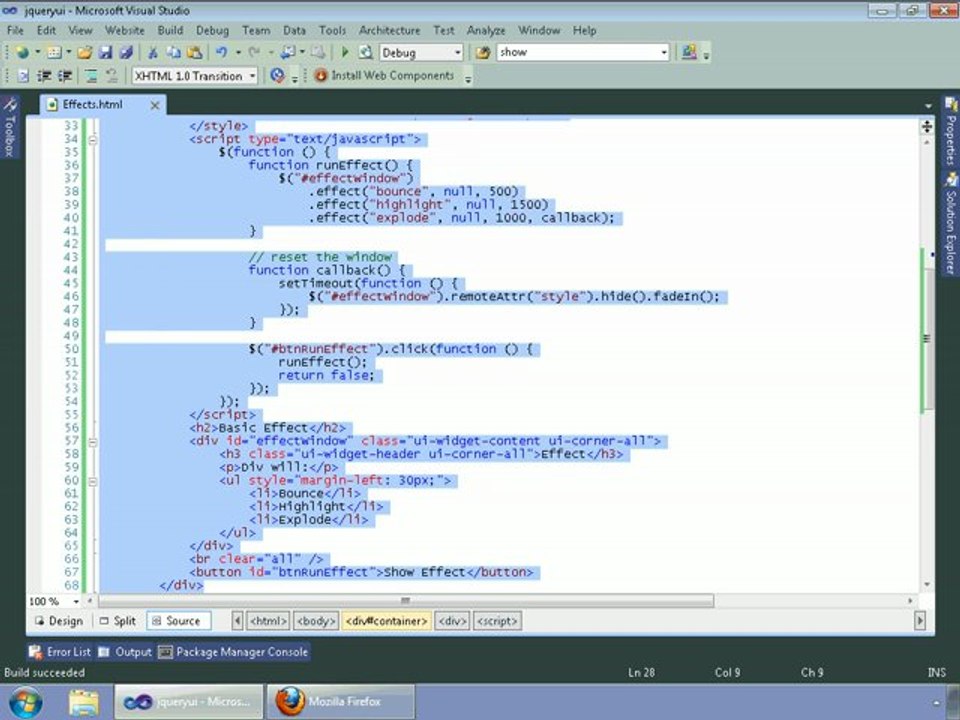Open the Website menu

(x=124, y=30)
